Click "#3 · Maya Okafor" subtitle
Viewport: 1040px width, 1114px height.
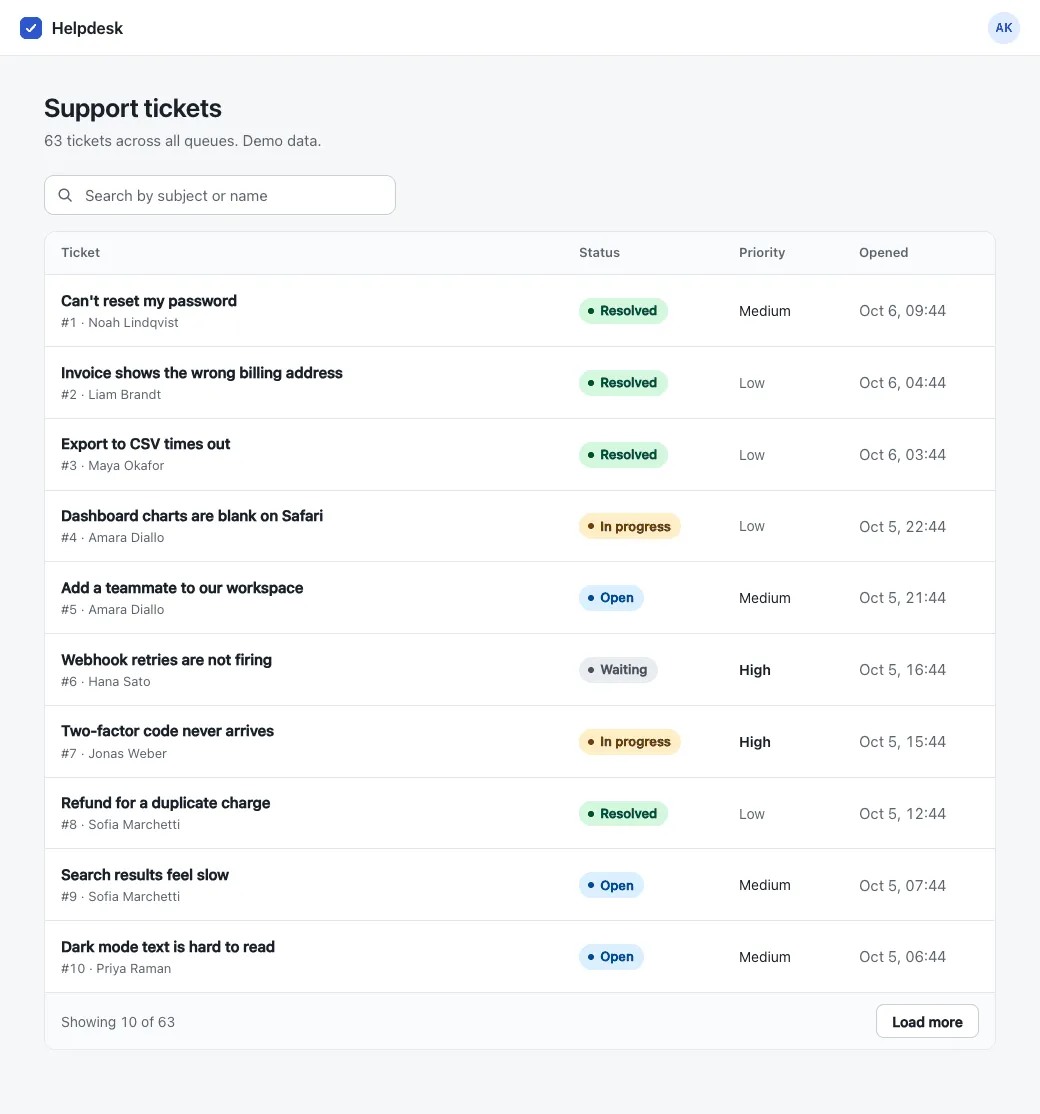point(112,465)
